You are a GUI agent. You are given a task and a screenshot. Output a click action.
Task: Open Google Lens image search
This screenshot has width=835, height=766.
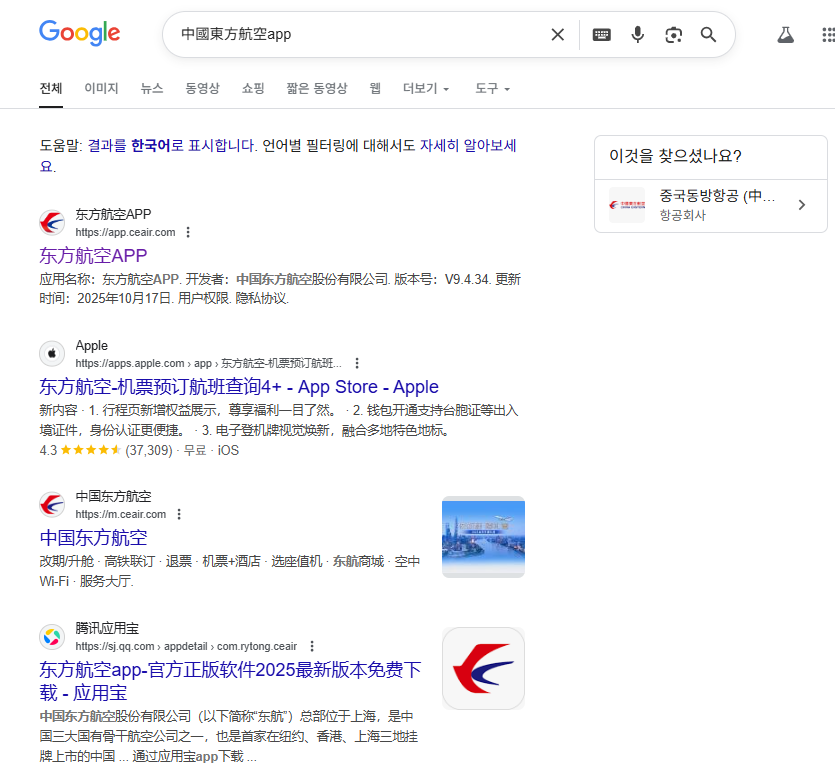click(x=673, y=35)
